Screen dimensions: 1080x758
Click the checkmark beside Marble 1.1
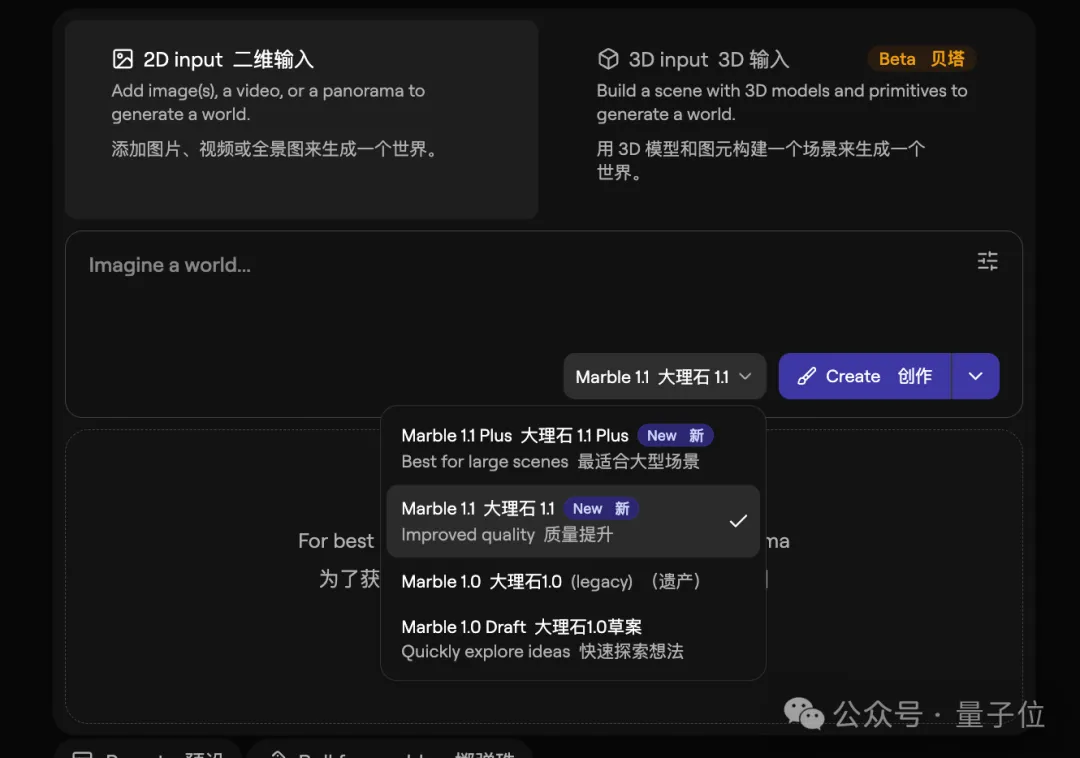738,521
